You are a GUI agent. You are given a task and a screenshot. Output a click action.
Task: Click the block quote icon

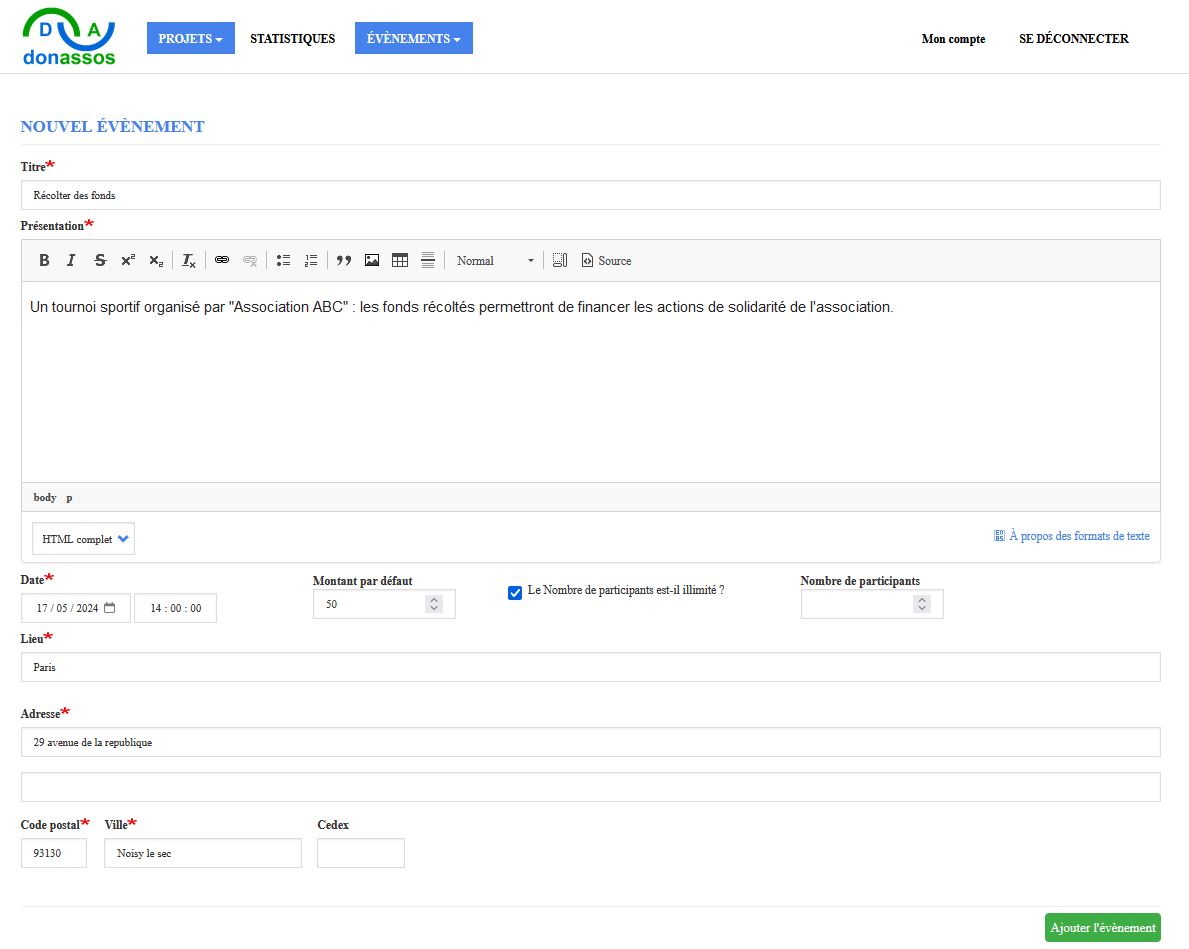pos(344,261)
